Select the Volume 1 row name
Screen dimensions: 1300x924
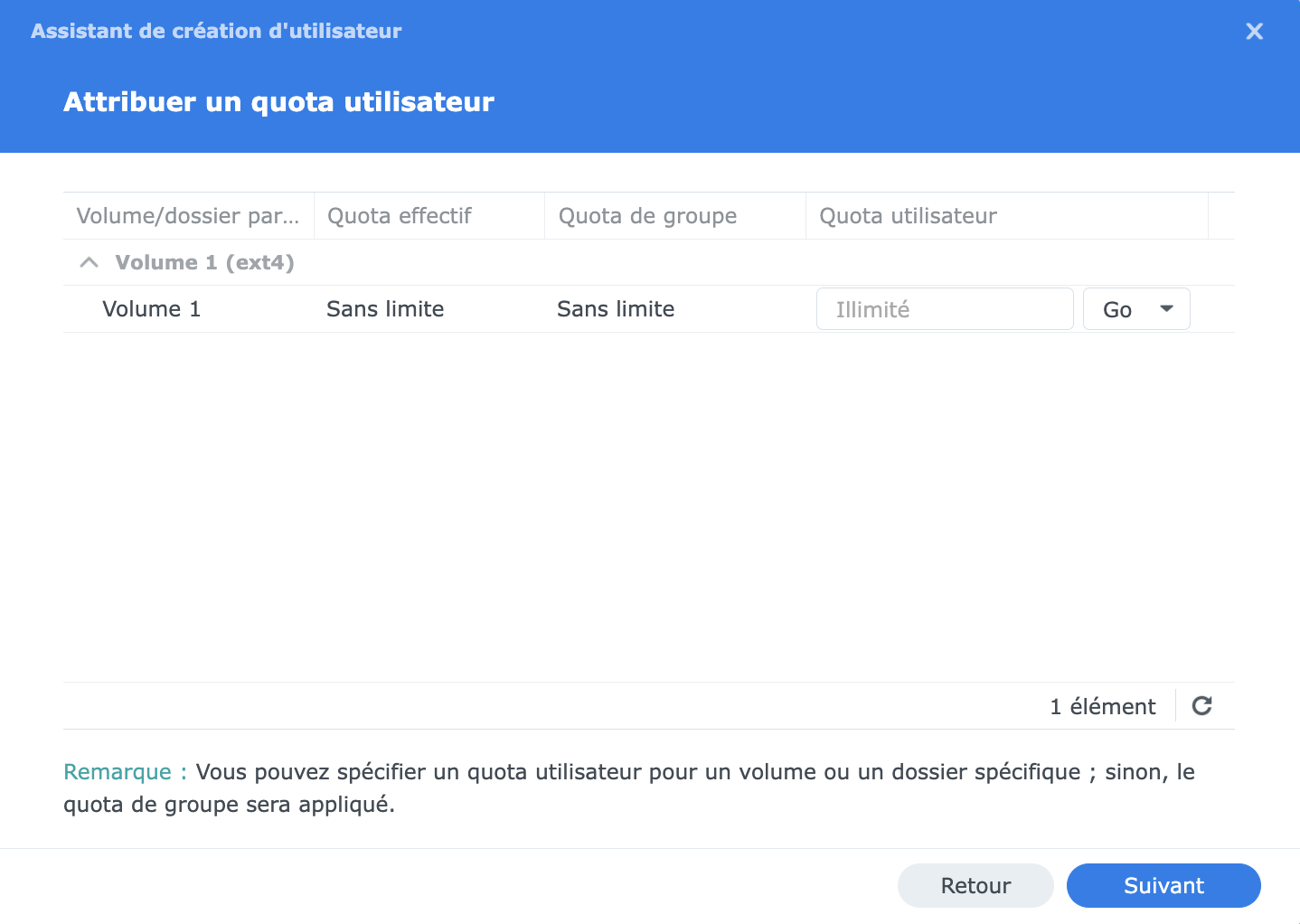coord(151,309)
